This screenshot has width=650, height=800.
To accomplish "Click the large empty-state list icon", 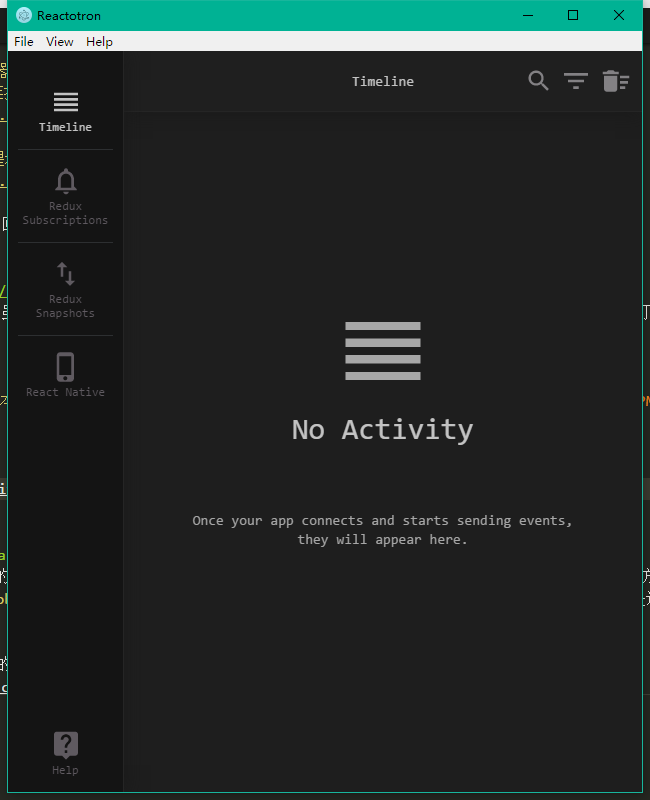I will click(383, 351).
